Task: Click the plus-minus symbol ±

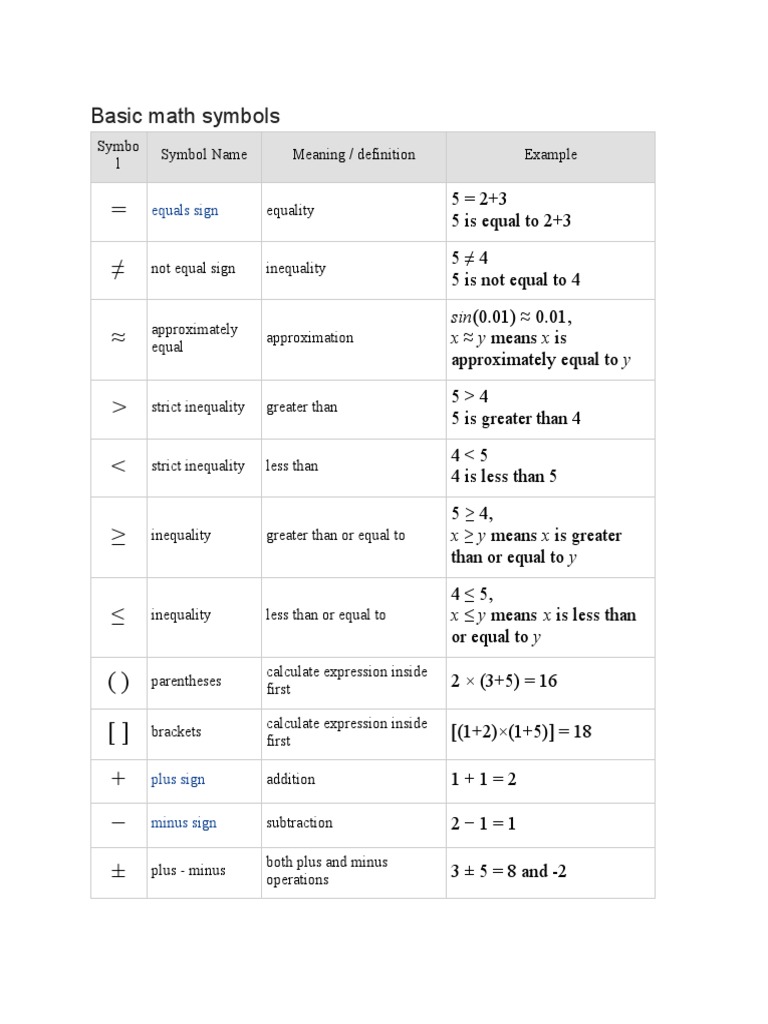Action: (118, 871)
